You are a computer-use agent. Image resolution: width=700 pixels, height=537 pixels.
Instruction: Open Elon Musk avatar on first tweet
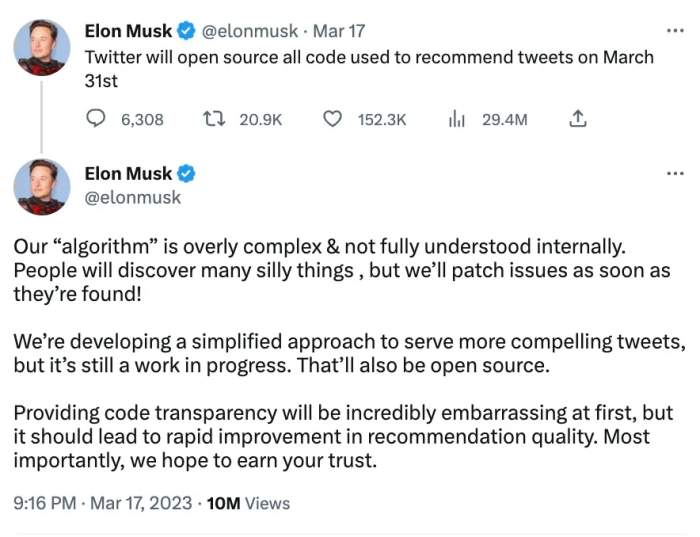tap(42, 46)
